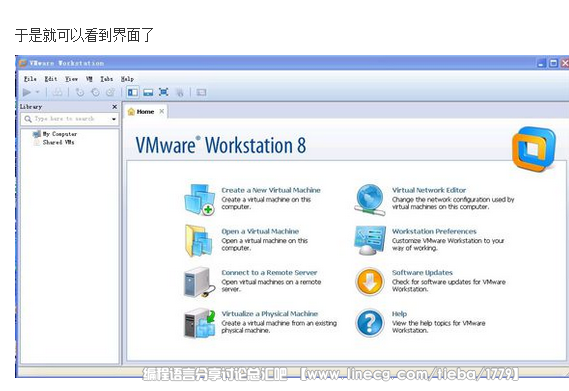This screenshot has height=391, width=569.
Task: Click the Workstation Preferences monitor icon
Action: (x=370, y=240)
